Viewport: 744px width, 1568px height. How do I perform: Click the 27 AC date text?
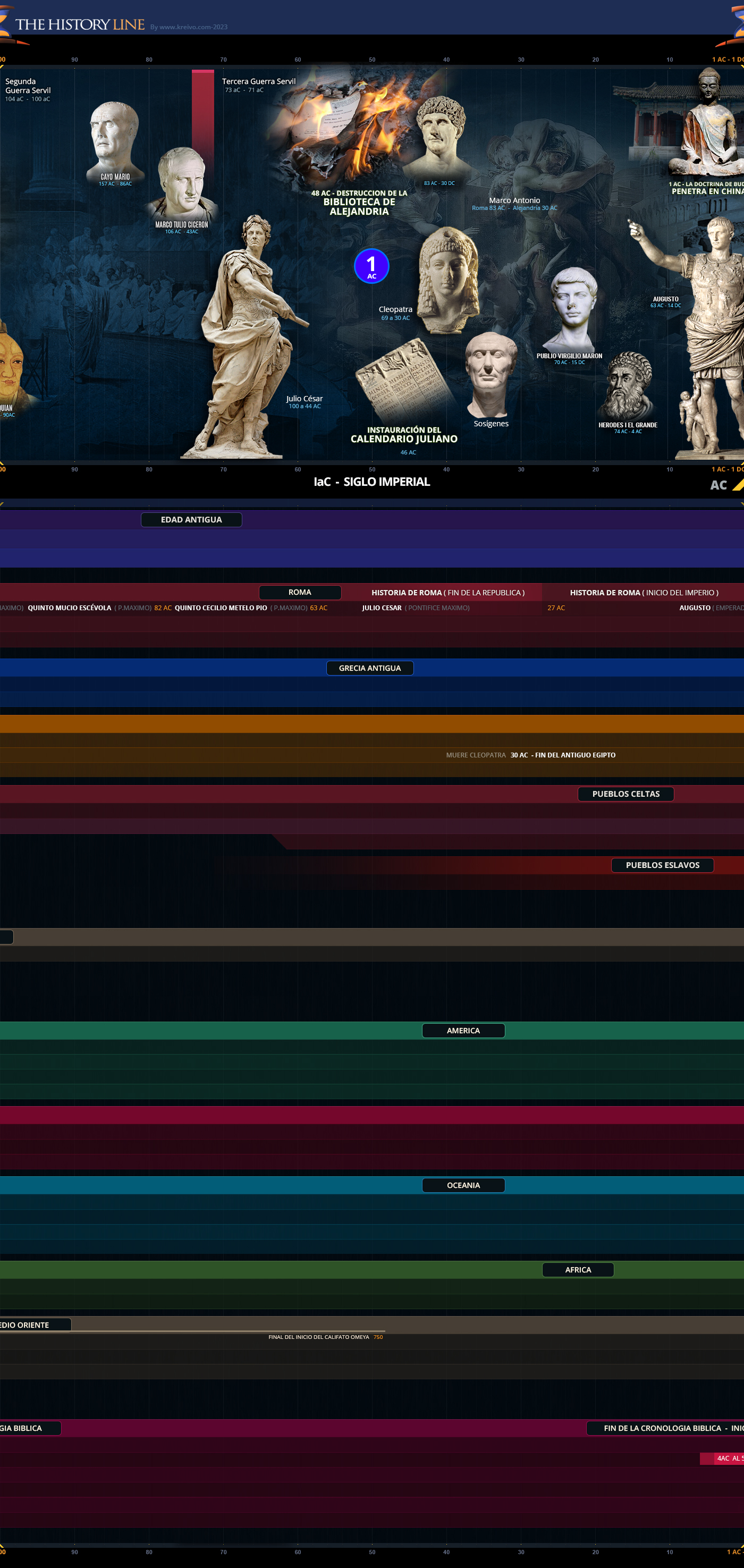[556, 608]
